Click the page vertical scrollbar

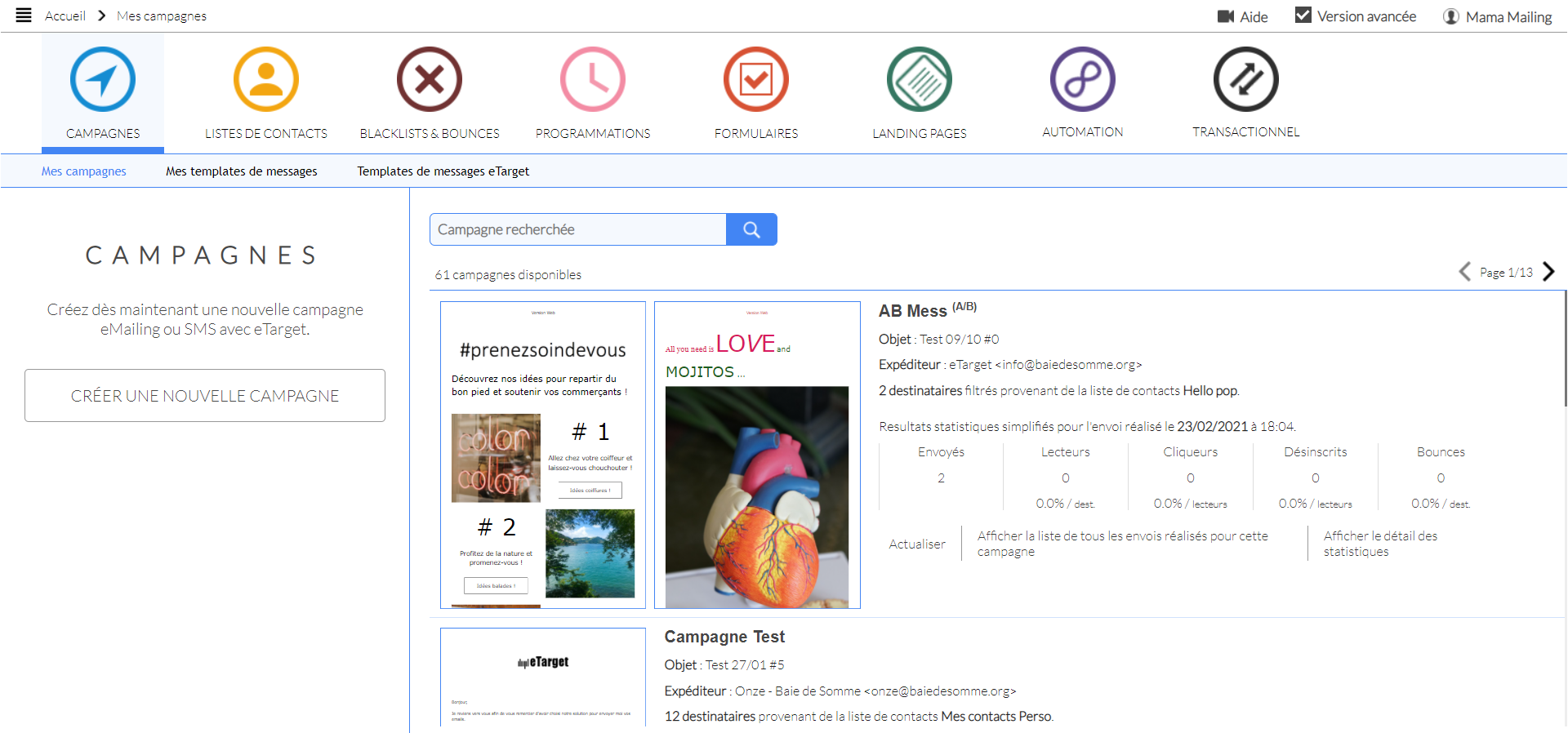(x=1565, y=347)
